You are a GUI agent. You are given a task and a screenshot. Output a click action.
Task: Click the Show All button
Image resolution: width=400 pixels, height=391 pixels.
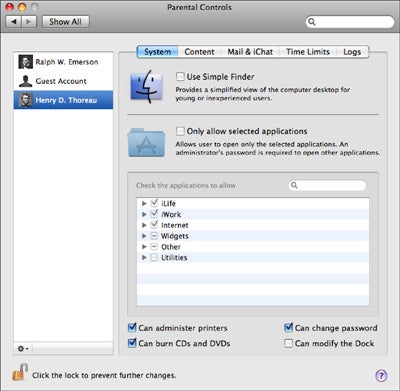coord(66,22)
